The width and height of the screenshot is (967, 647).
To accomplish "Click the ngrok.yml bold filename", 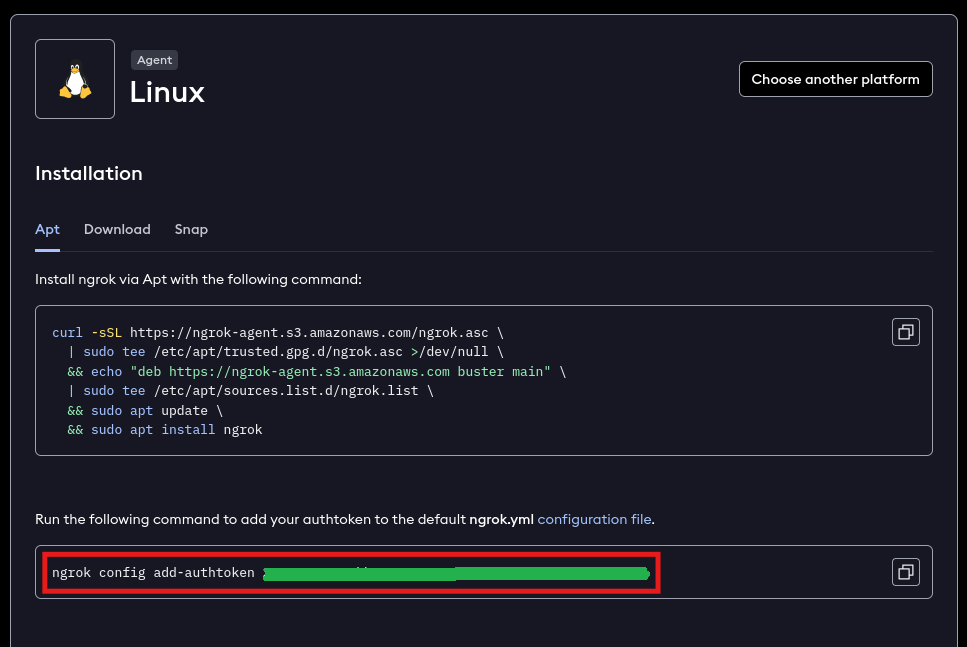I will [501, 519].
